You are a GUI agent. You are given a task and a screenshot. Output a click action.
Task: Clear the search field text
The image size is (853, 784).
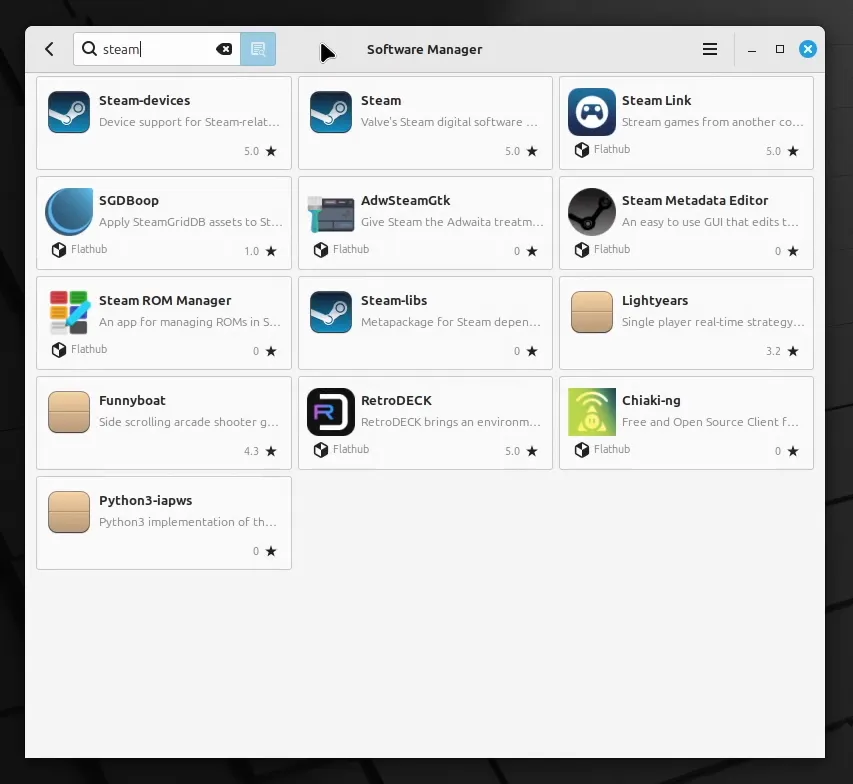(225, 49)
